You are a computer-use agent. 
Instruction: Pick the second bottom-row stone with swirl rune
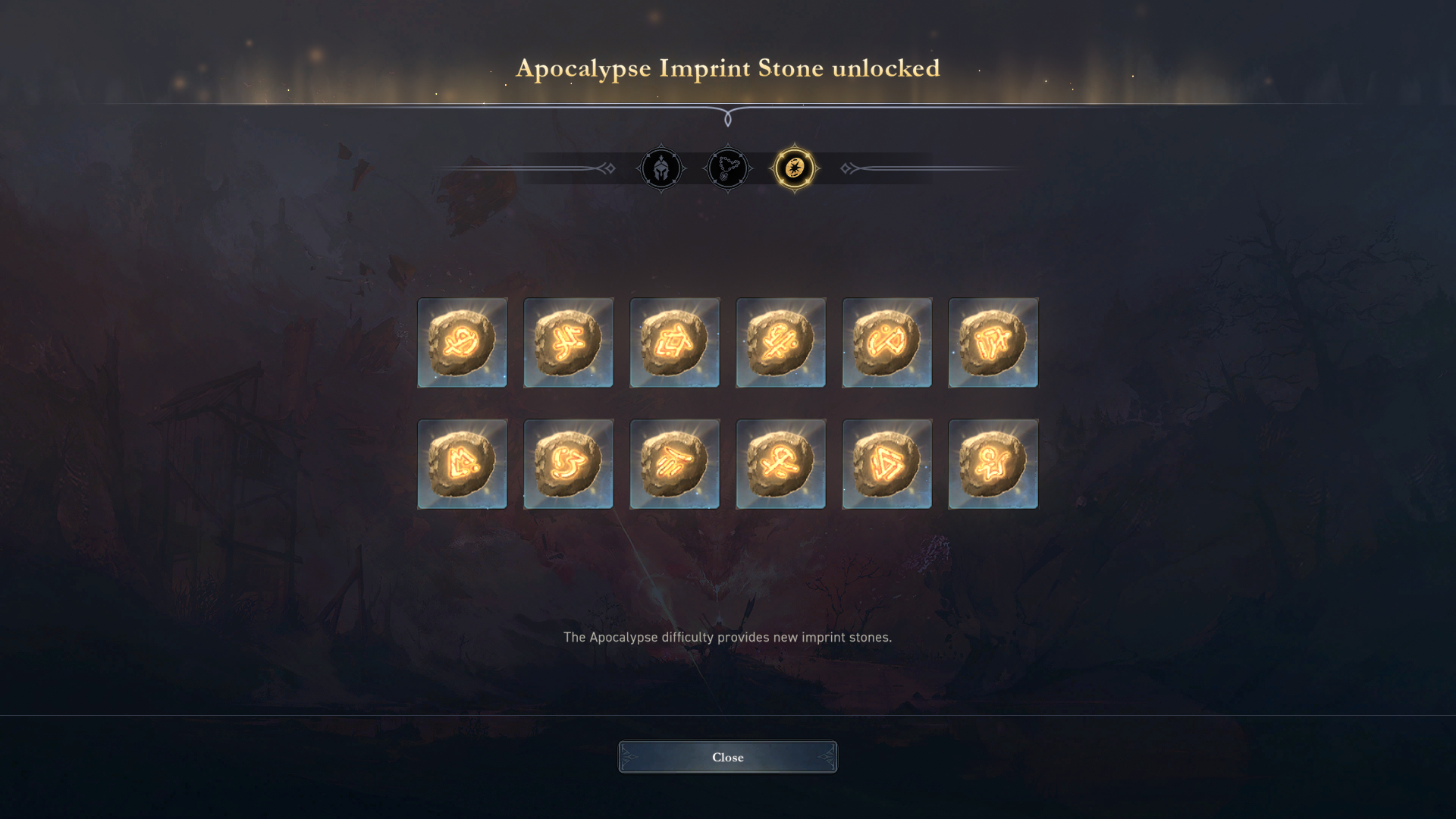pyautogui.click(x=569, y=464)
